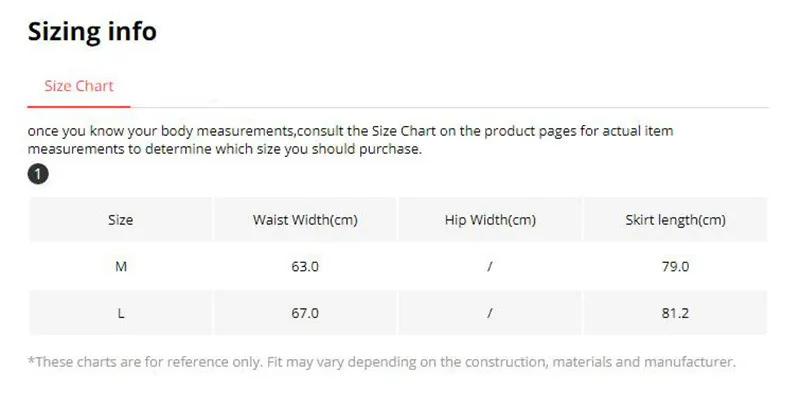The image size is (800, 408).
Task: Click the 63.0 waist width value
Action: [x=305, y=267]
